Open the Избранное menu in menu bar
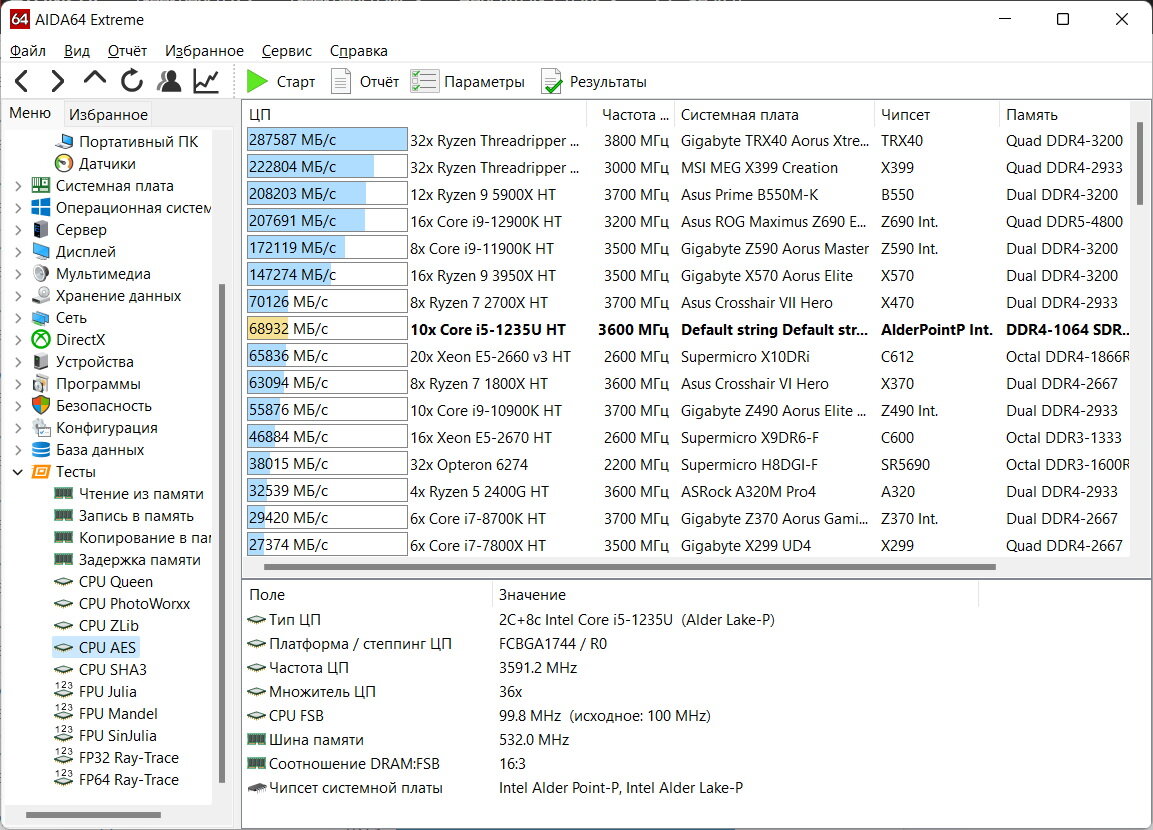This screenshot has width=1153, height=830. coord(204,51)
